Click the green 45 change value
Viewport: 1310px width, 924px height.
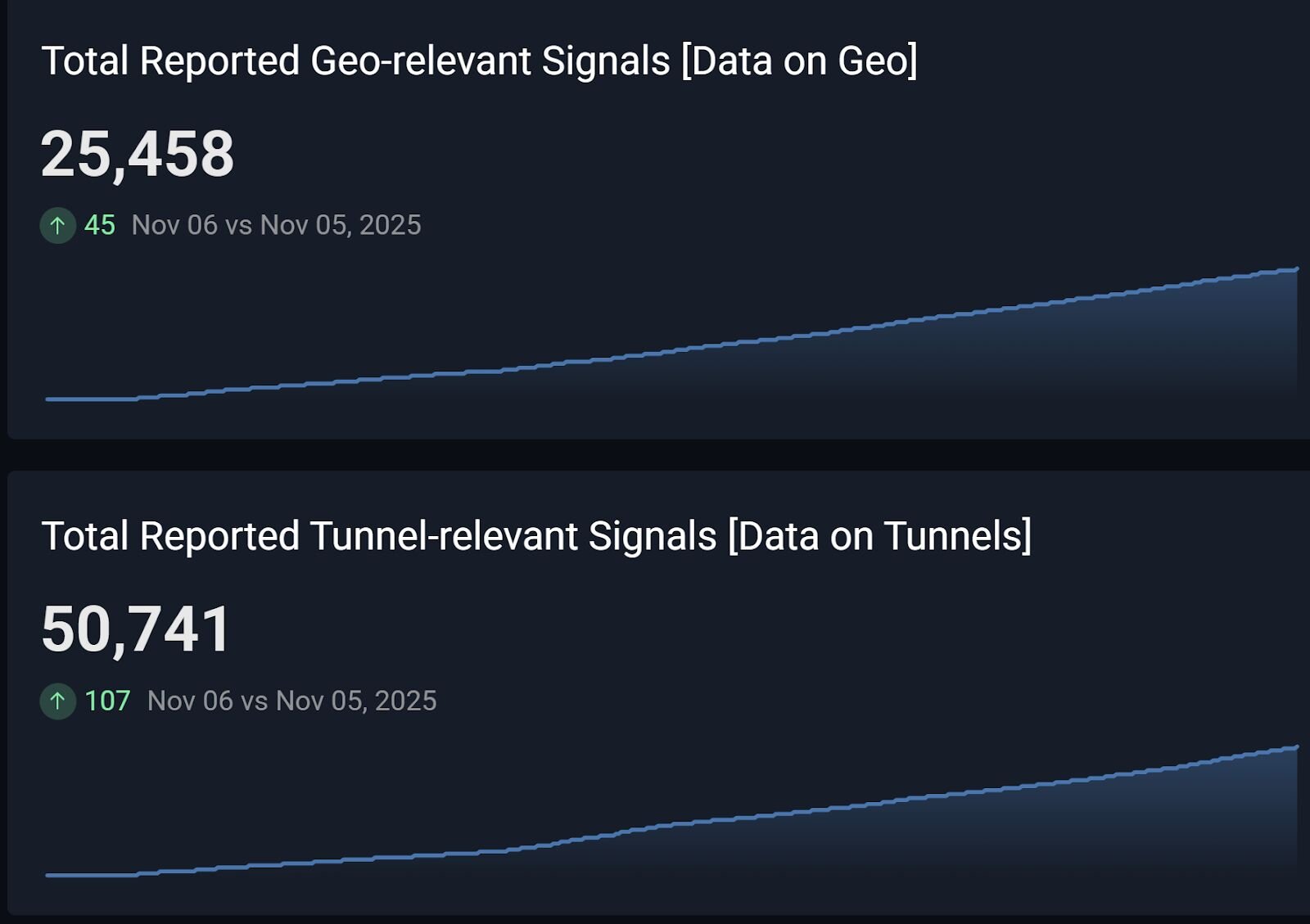pos(100,225)
